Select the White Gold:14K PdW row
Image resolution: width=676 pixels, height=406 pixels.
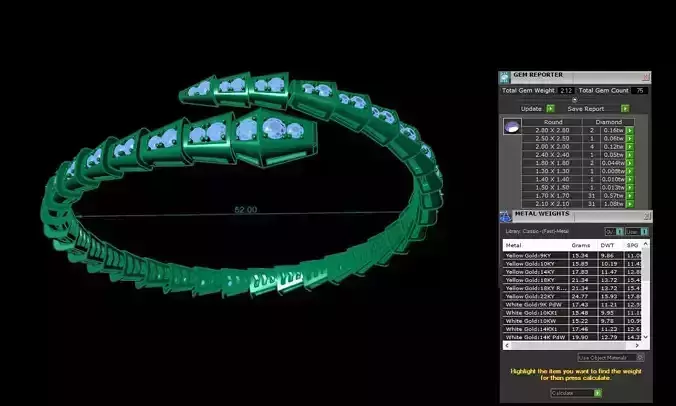(x=572, y=337)
